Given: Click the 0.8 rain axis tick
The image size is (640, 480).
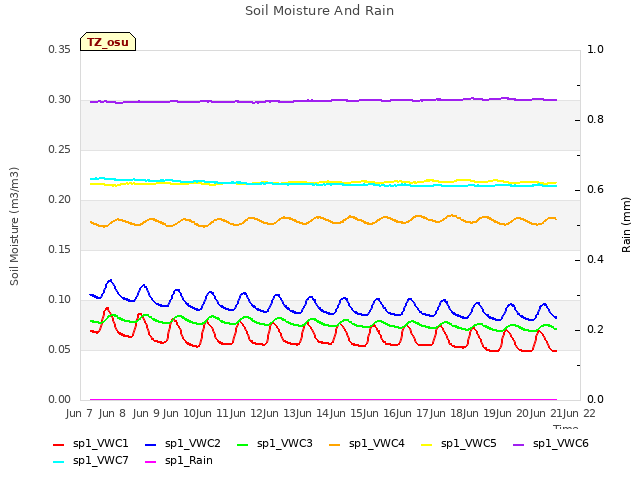Looking at the screenshot, I should (x=595, y=120).
